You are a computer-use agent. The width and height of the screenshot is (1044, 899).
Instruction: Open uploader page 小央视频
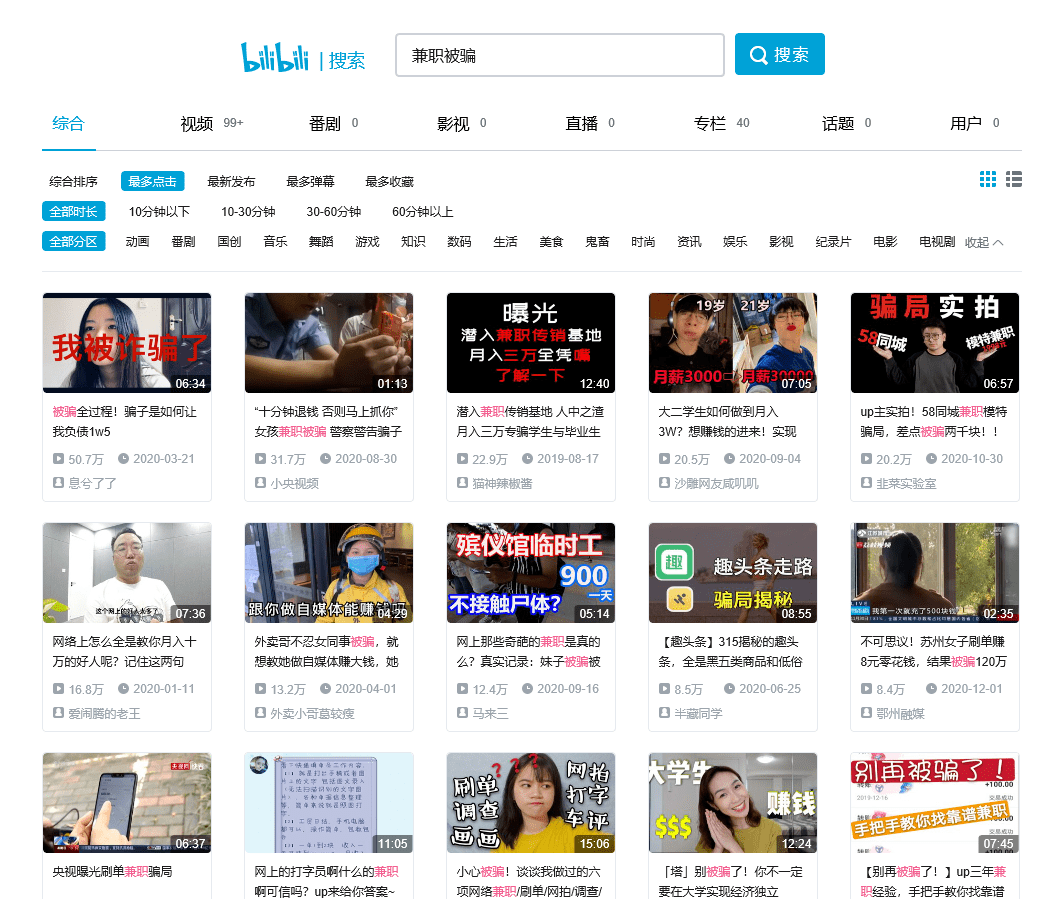click(294, 483)
